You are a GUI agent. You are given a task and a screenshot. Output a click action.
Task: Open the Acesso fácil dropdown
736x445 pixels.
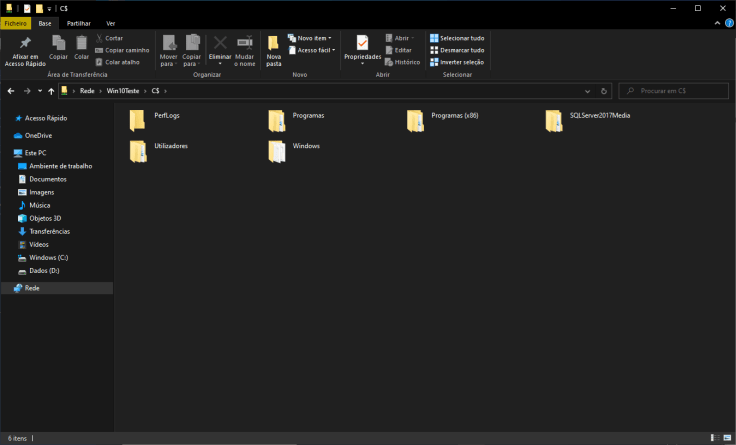click(311, 50)
